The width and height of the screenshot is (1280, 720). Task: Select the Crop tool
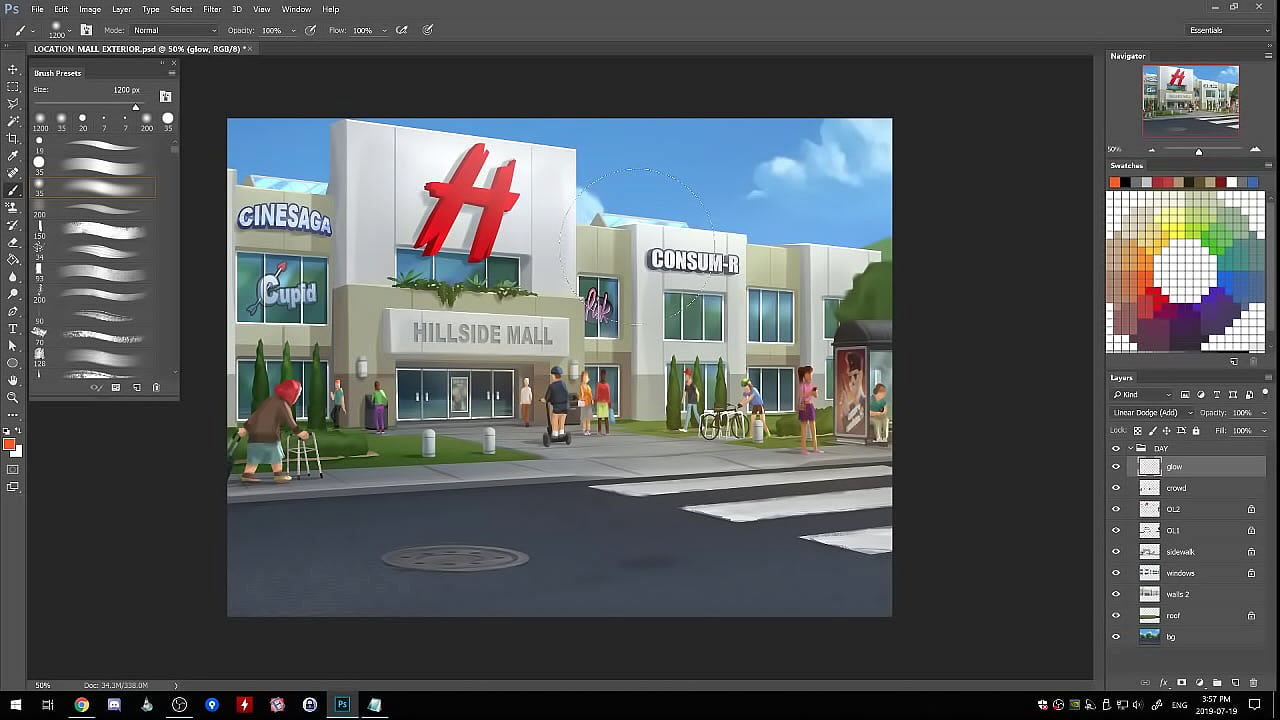pyautogui.click(x=13, y=138)
